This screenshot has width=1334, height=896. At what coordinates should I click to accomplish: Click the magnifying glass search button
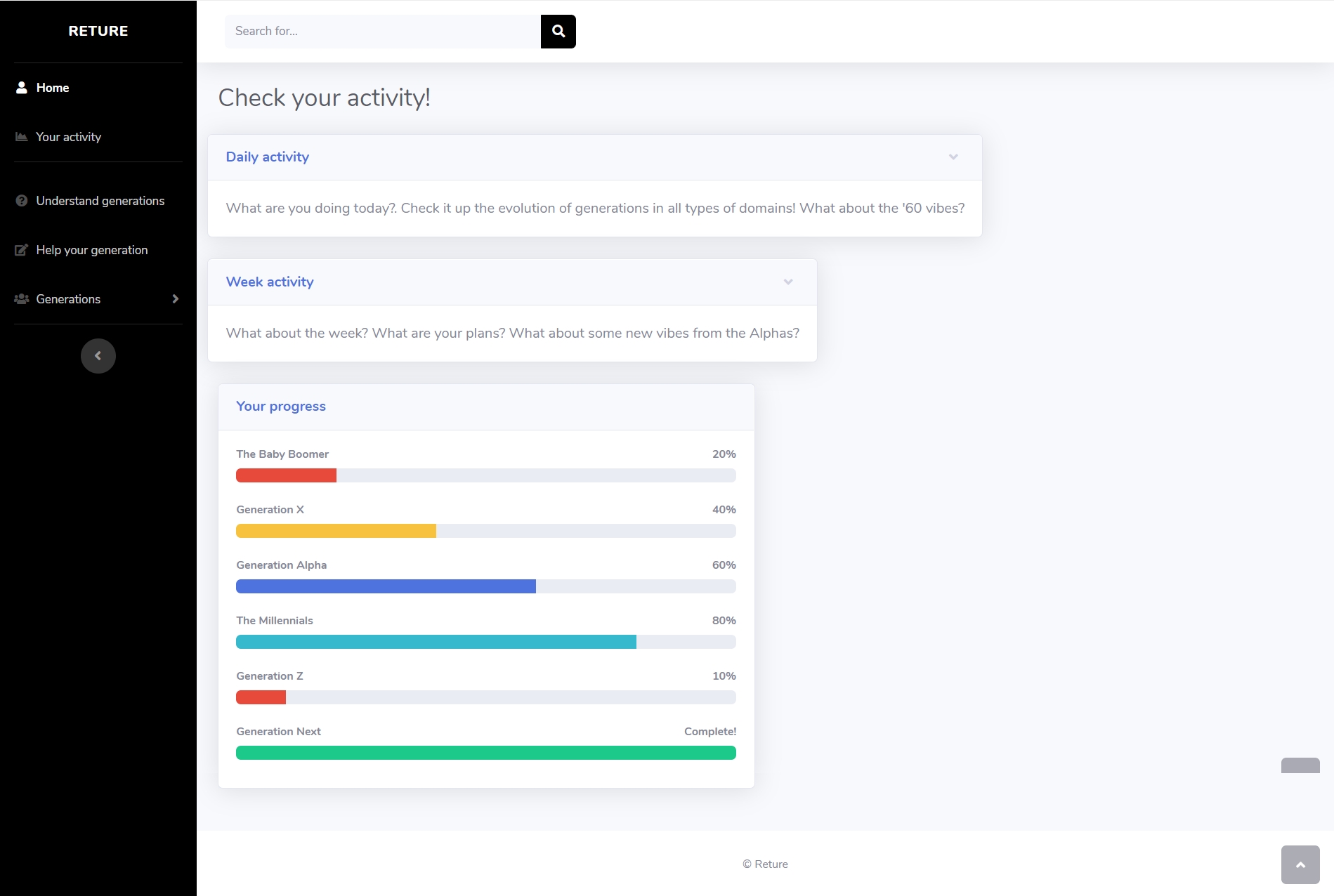point(558,32)
